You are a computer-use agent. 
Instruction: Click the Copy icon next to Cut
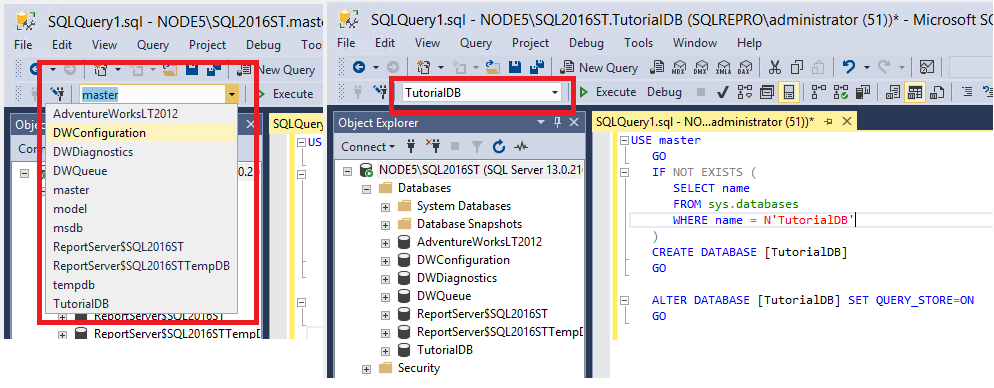[x=797, y=67]
